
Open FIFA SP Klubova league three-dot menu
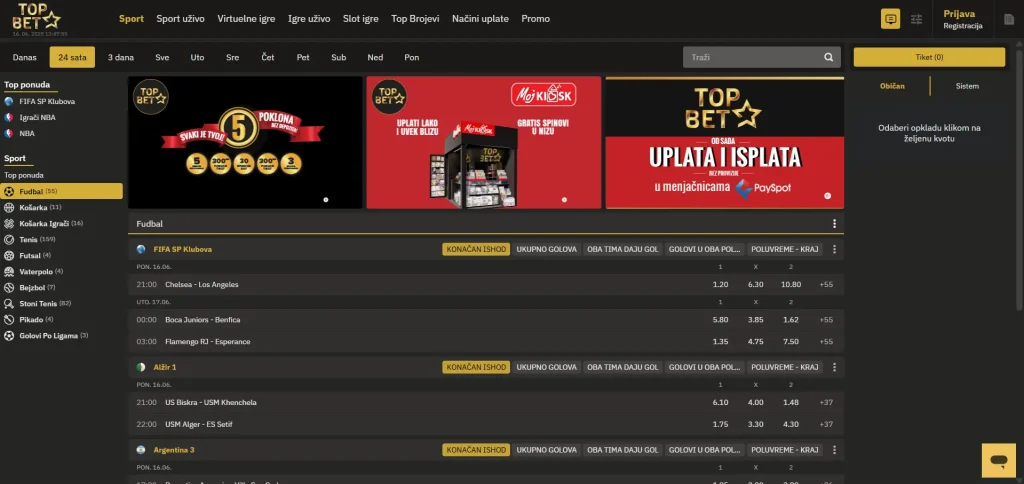[834, 250]
